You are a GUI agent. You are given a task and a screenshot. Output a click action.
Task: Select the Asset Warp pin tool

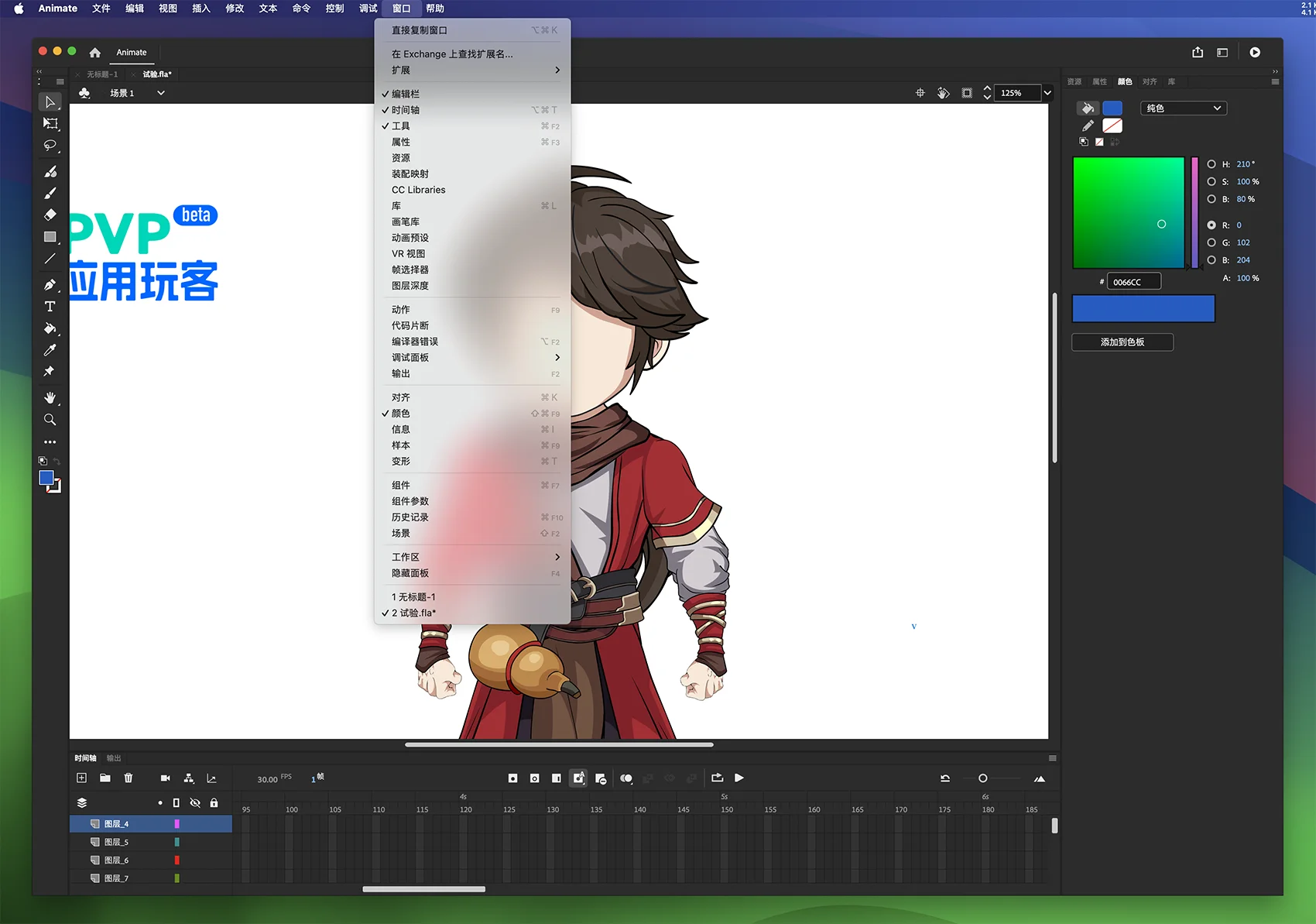(x=50, y=372)
